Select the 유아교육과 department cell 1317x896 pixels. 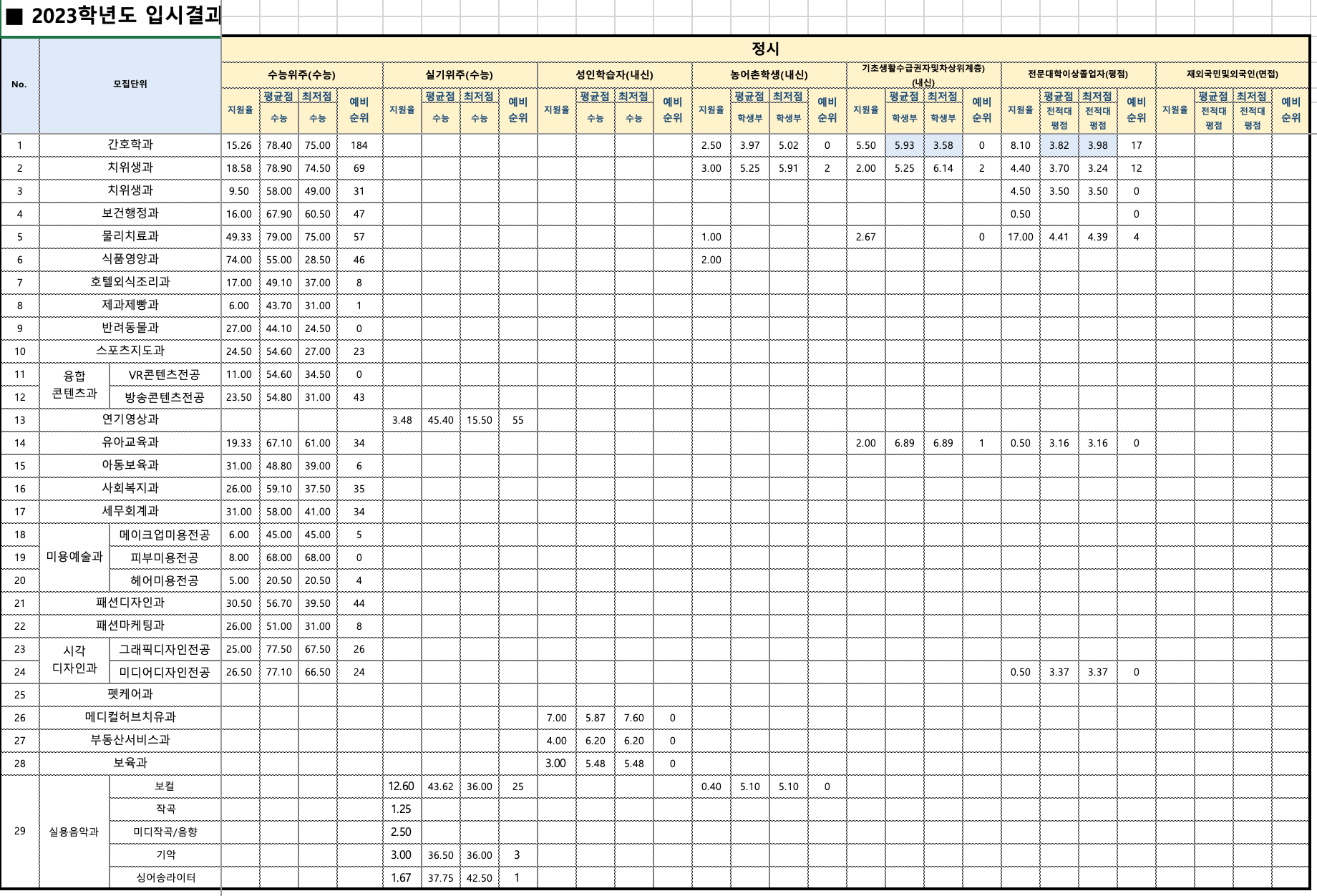(130, 442)
